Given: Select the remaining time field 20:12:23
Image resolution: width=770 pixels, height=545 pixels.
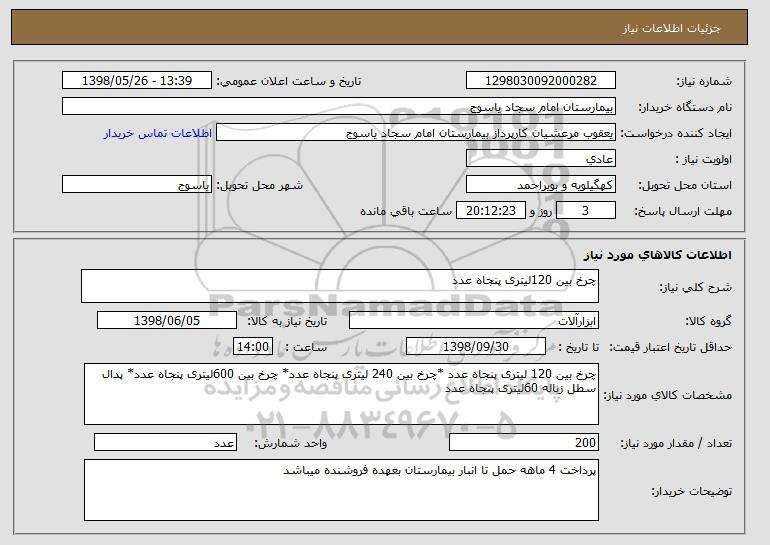Looking at the screenshot, I should (491, 211).
